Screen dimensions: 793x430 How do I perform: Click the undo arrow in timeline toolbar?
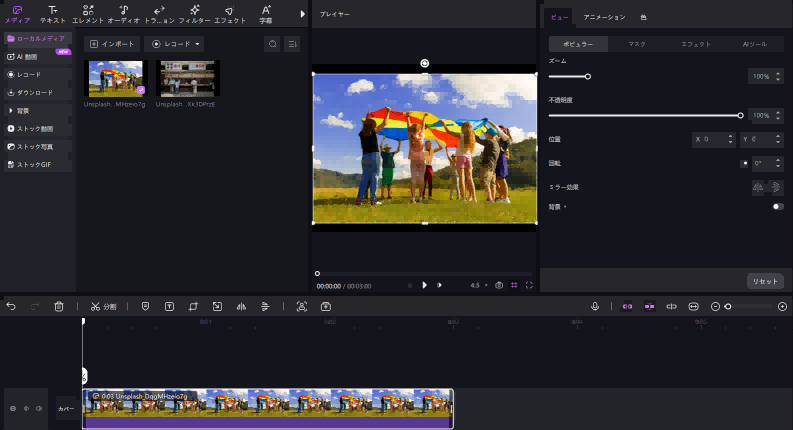[11, 306]
